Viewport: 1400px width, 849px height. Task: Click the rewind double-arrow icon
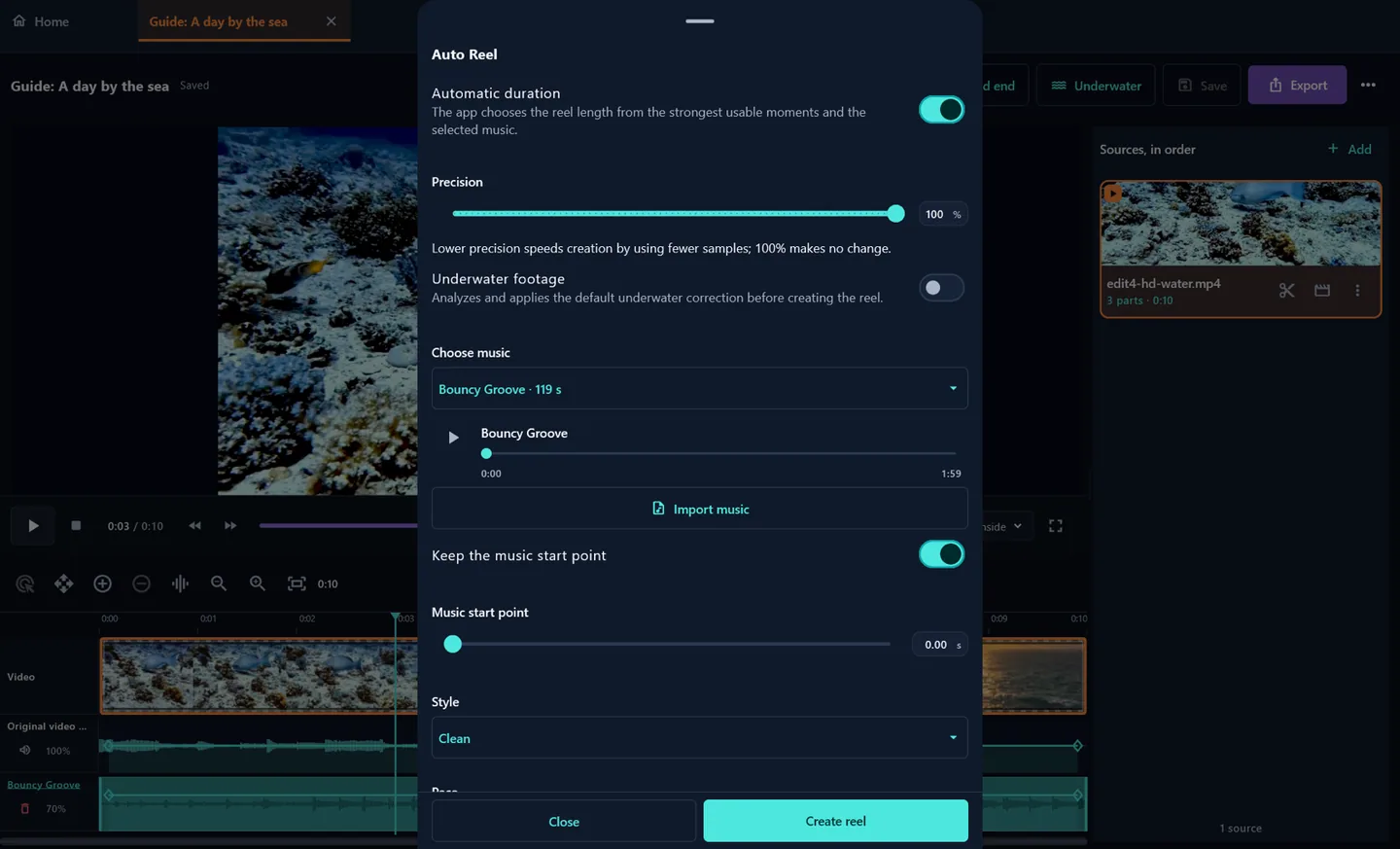click(x=195, y=526)
